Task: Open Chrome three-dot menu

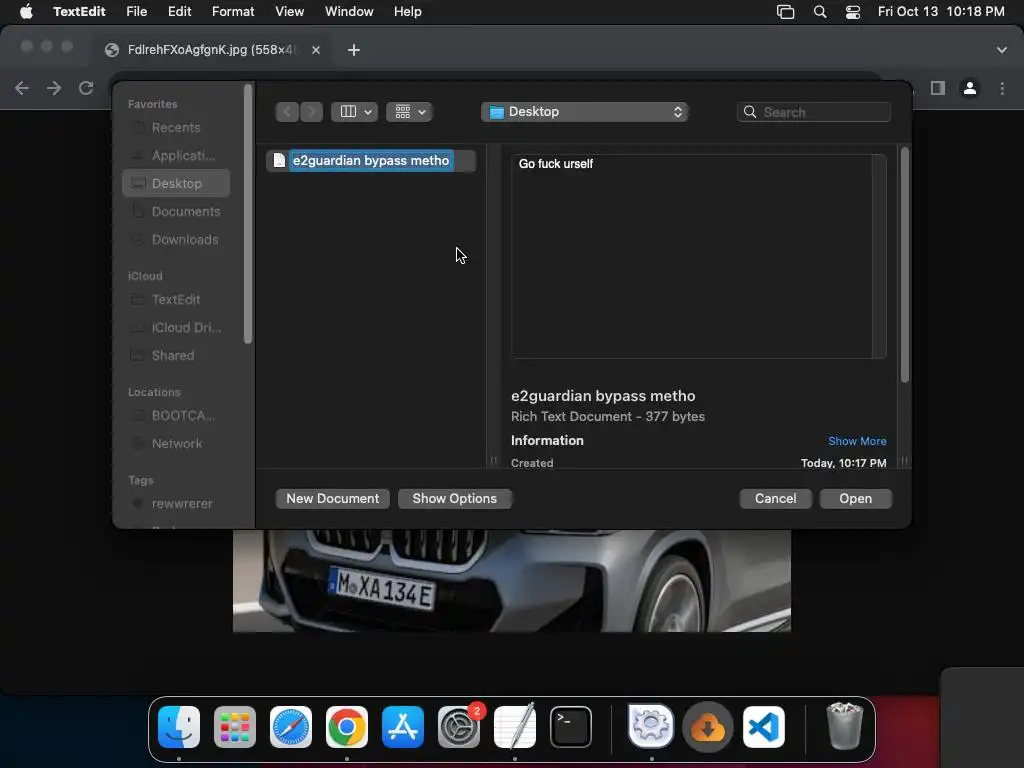Action: coord(1002,88)
